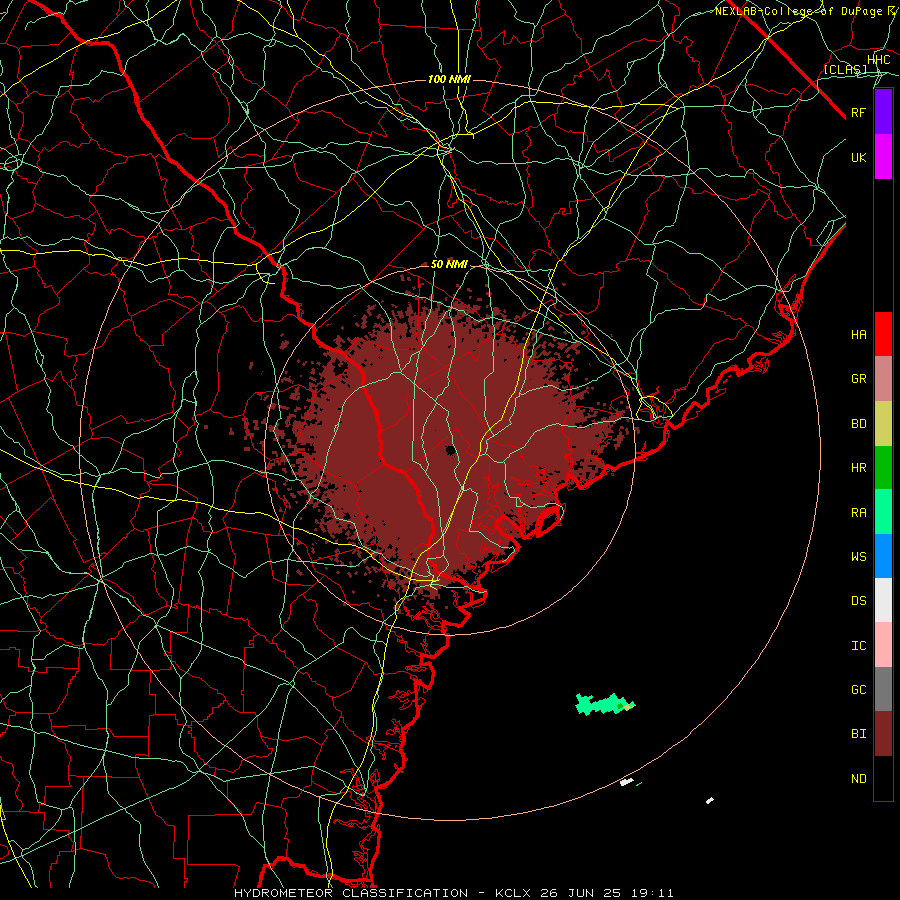Click the GC legend label

point(859,689)
